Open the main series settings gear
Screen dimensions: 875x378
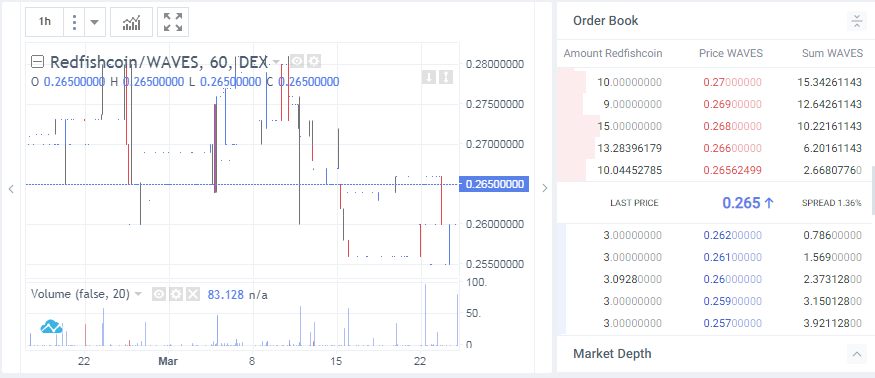pyautogui.click(x=314, y=61)
